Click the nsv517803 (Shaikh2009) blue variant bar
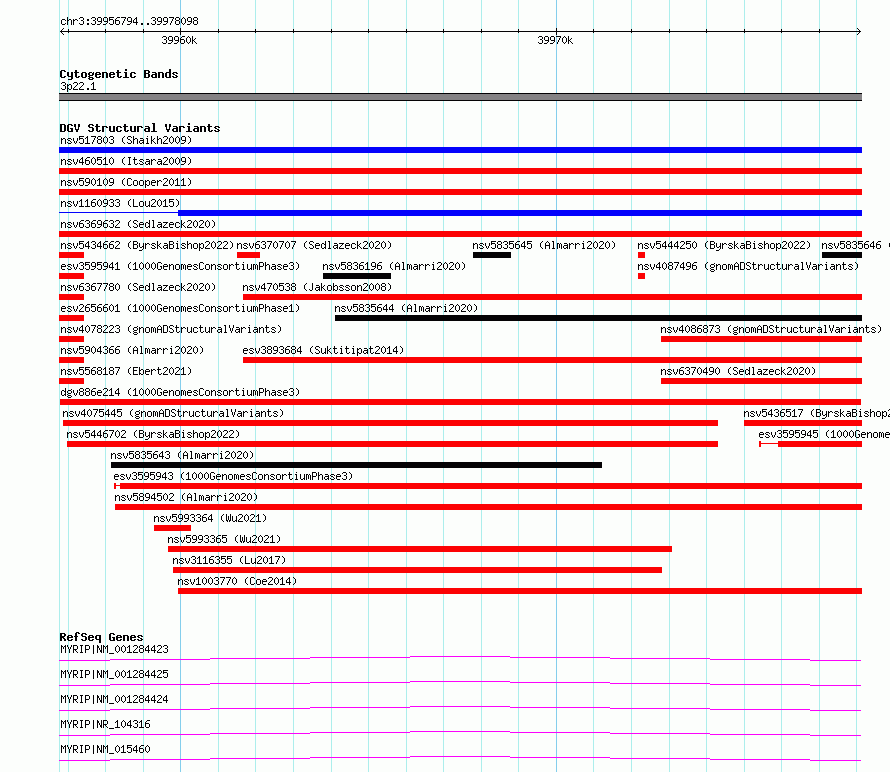890x772 pixels. (x=460, y=150)
